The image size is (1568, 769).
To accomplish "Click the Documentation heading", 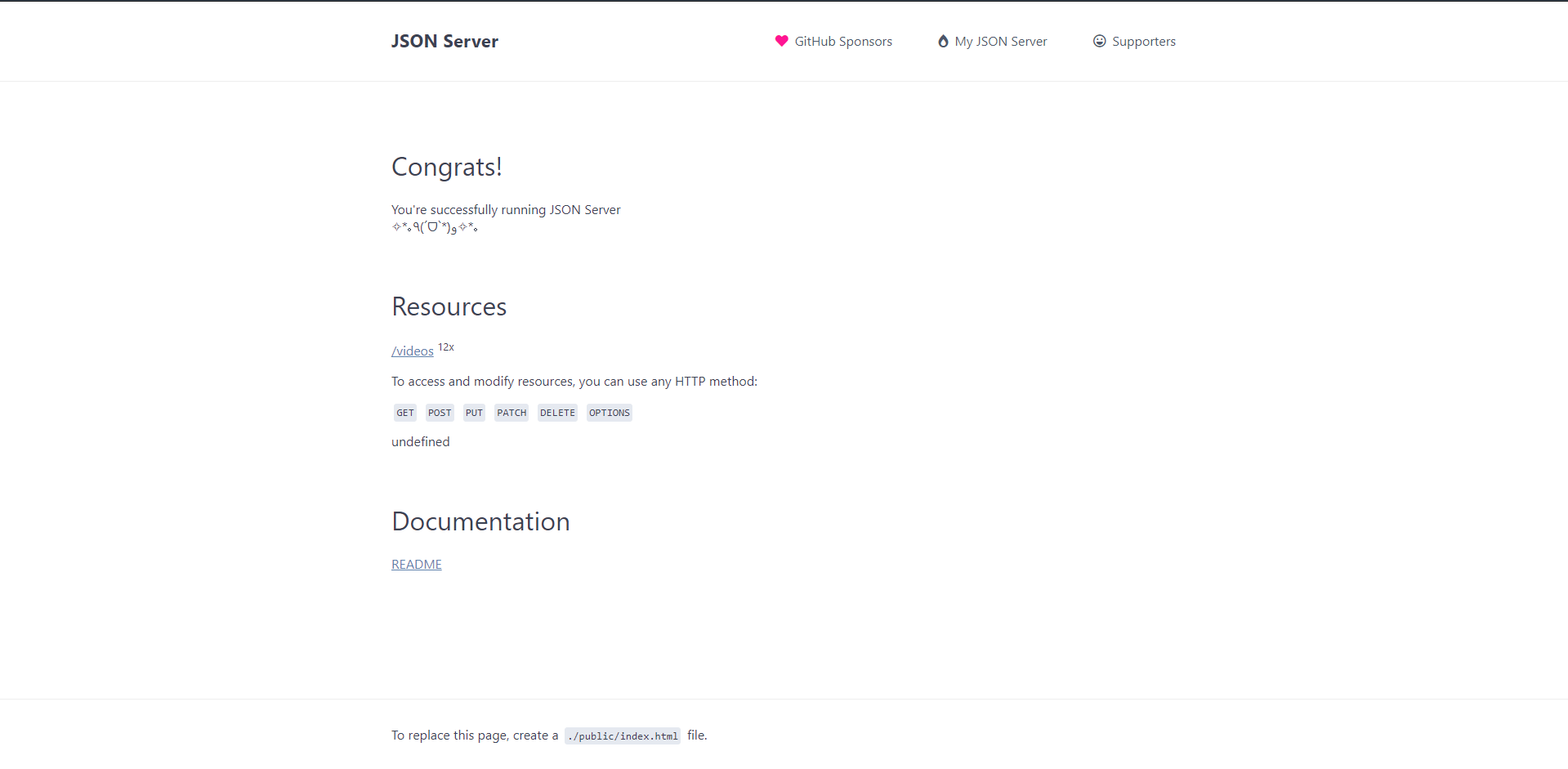I will (x=480, y=521).
